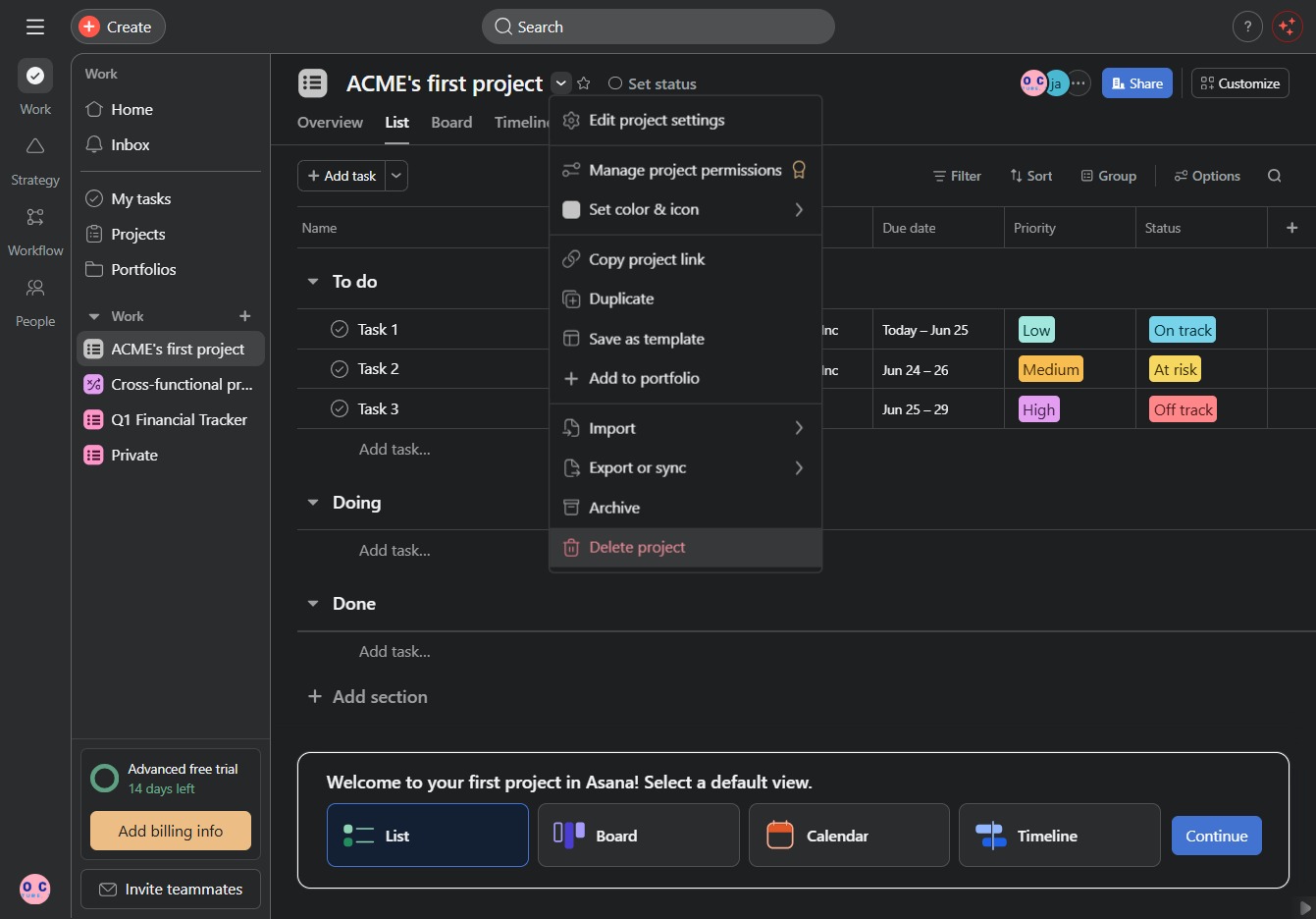
Task: Click the Low priority tag
Action: point(1036,330)
